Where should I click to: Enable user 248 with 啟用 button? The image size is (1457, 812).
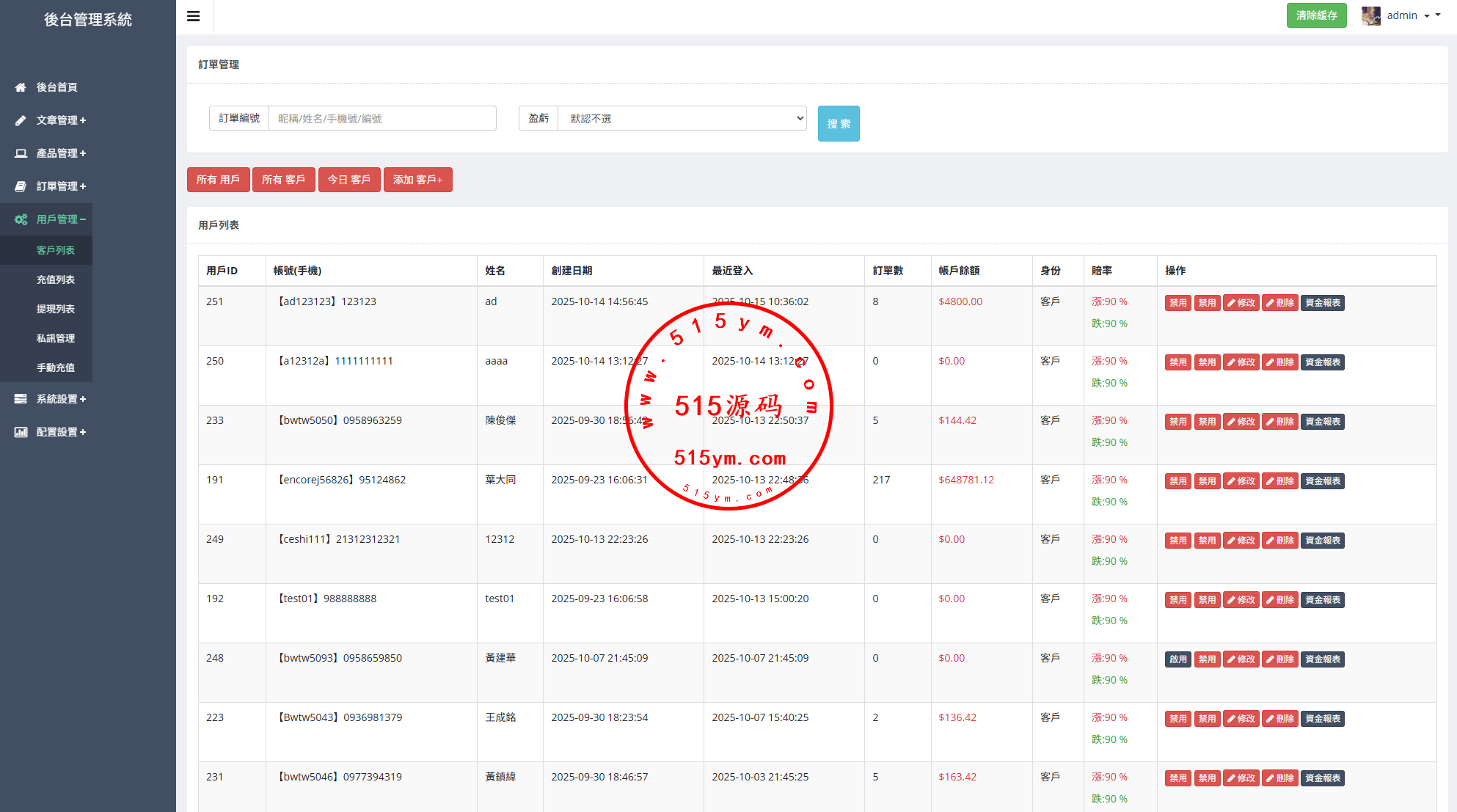[1177, 659]
